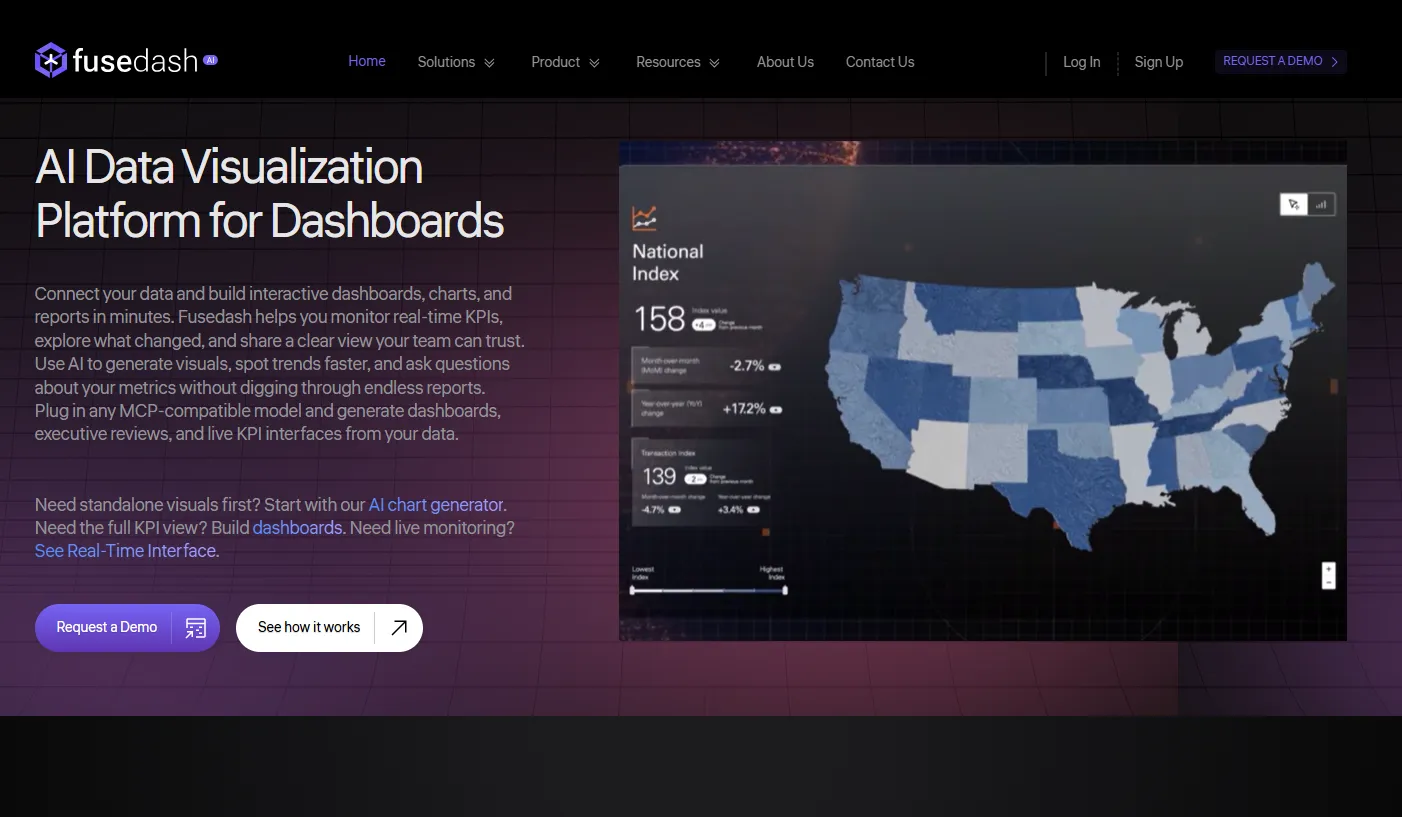Click the Fusedash hexagon logo icon
This screenshot has width=1402, height=817.
coord(51,61)
